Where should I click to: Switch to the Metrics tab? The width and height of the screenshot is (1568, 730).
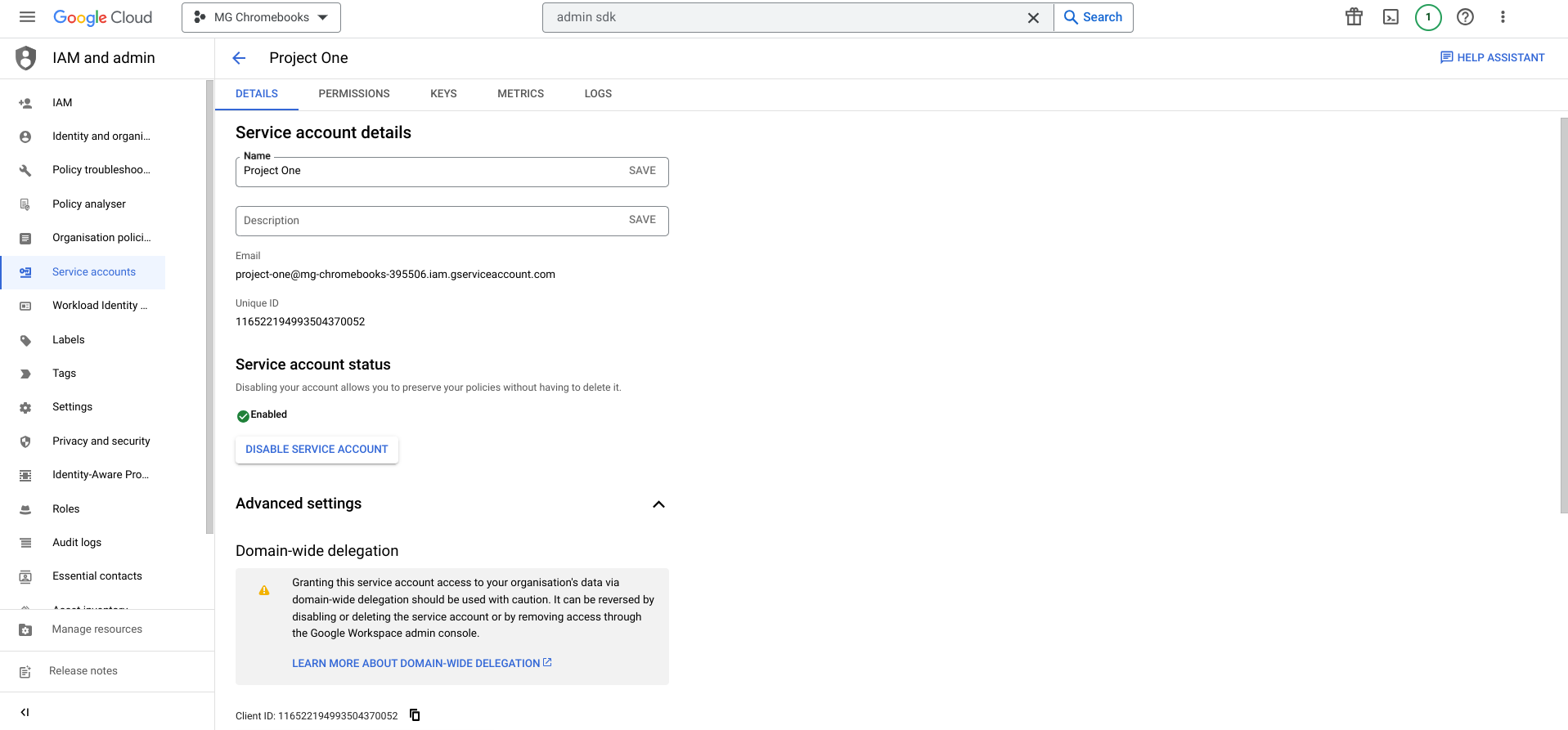coord(521,94)
